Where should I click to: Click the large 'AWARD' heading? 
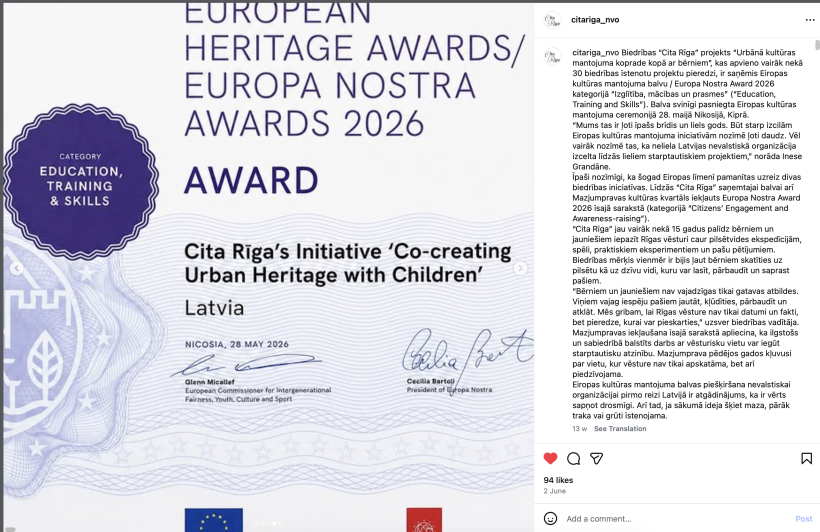[251, 180]
